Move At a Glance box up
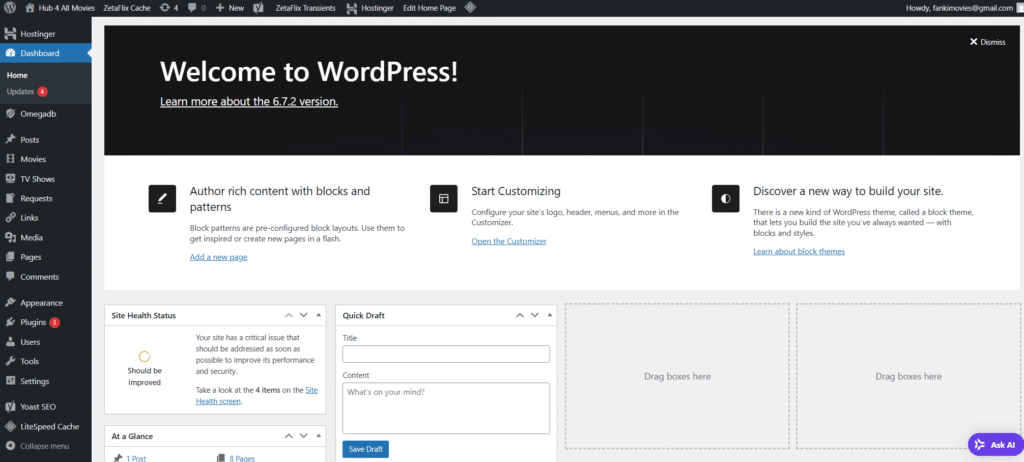Viewport: 1024px width, 462px height. (289, 436)
